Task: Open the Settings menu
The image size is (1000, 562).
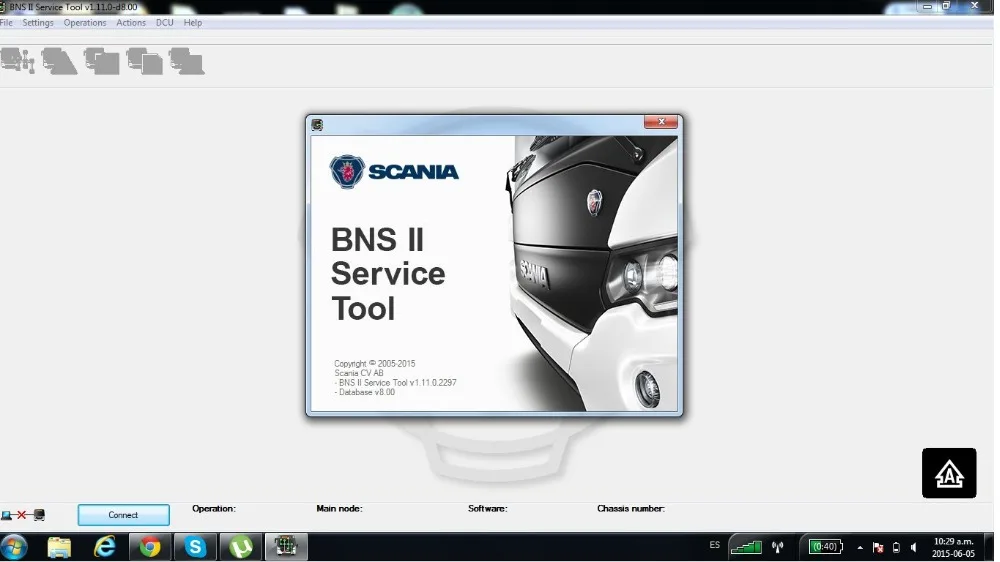Action: point(38,22)
